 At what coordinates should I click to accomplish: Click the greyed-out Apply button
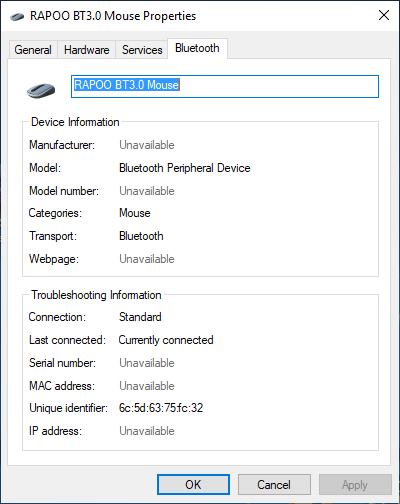(355, 484)
